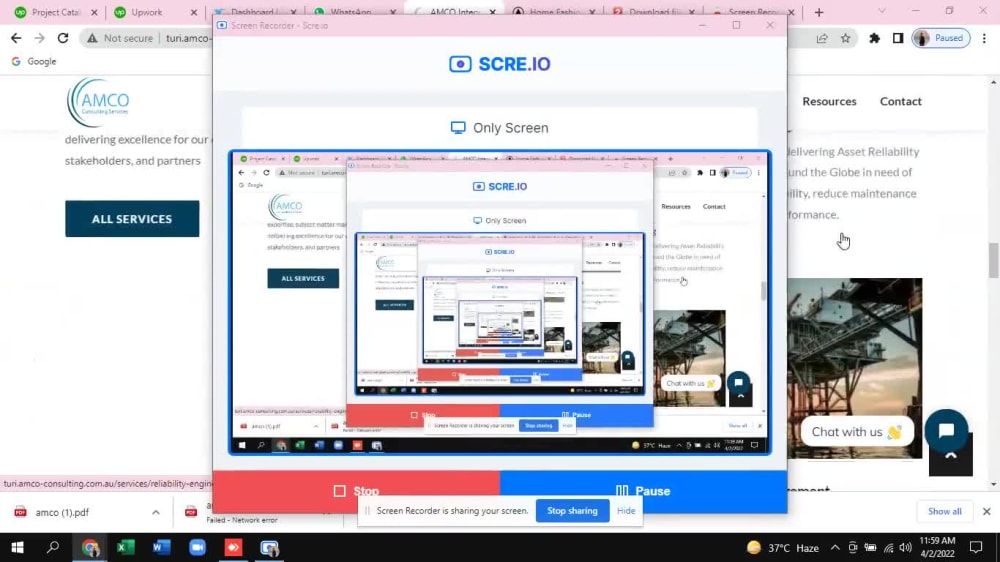Screen dimensions: 1000x562
Task: Click the Not secure warning icon
Action: pyautogui.click(x=92, y=38)
